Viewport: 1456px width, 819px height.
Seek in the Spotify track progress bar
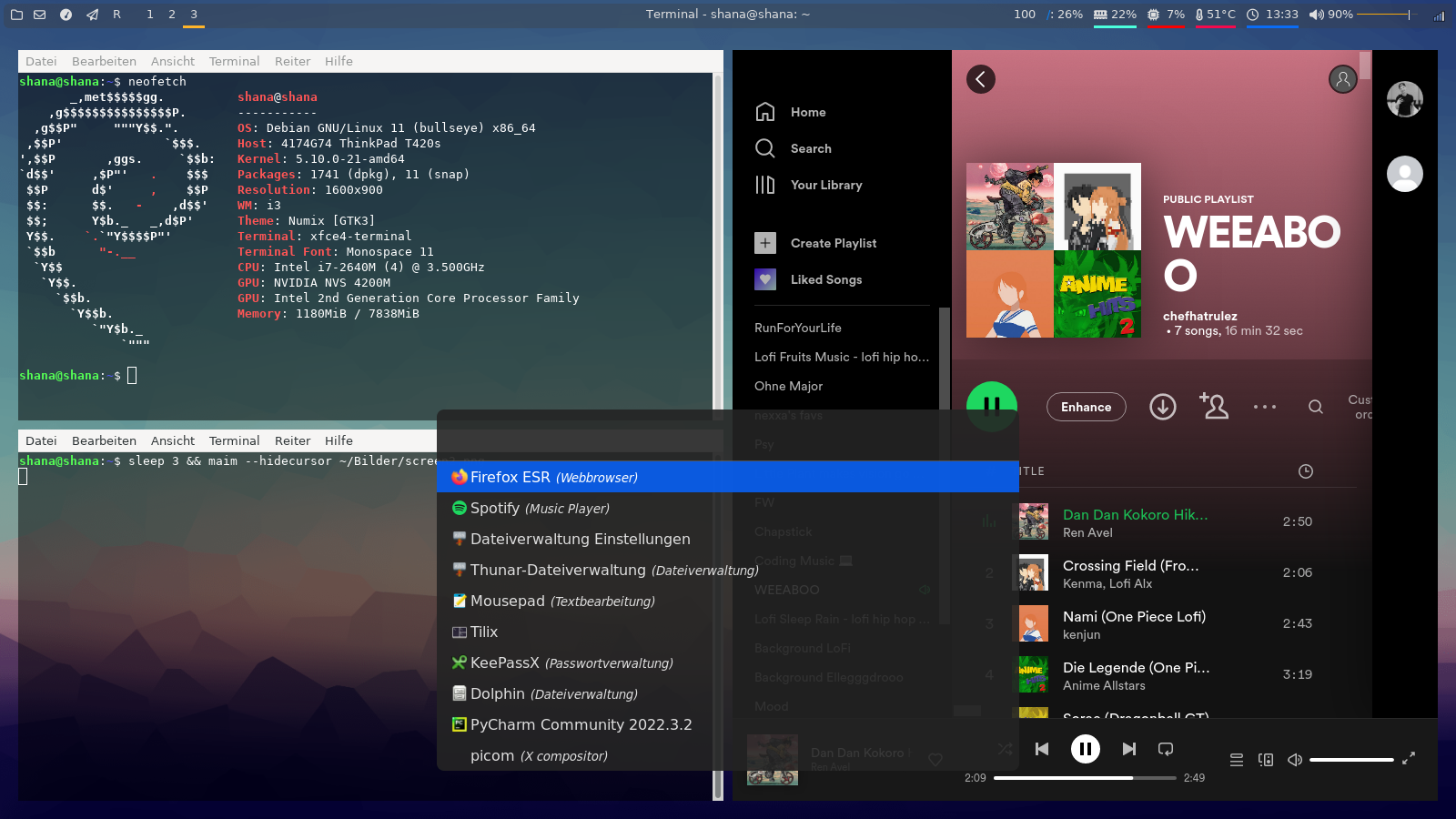click(1085, 778)
